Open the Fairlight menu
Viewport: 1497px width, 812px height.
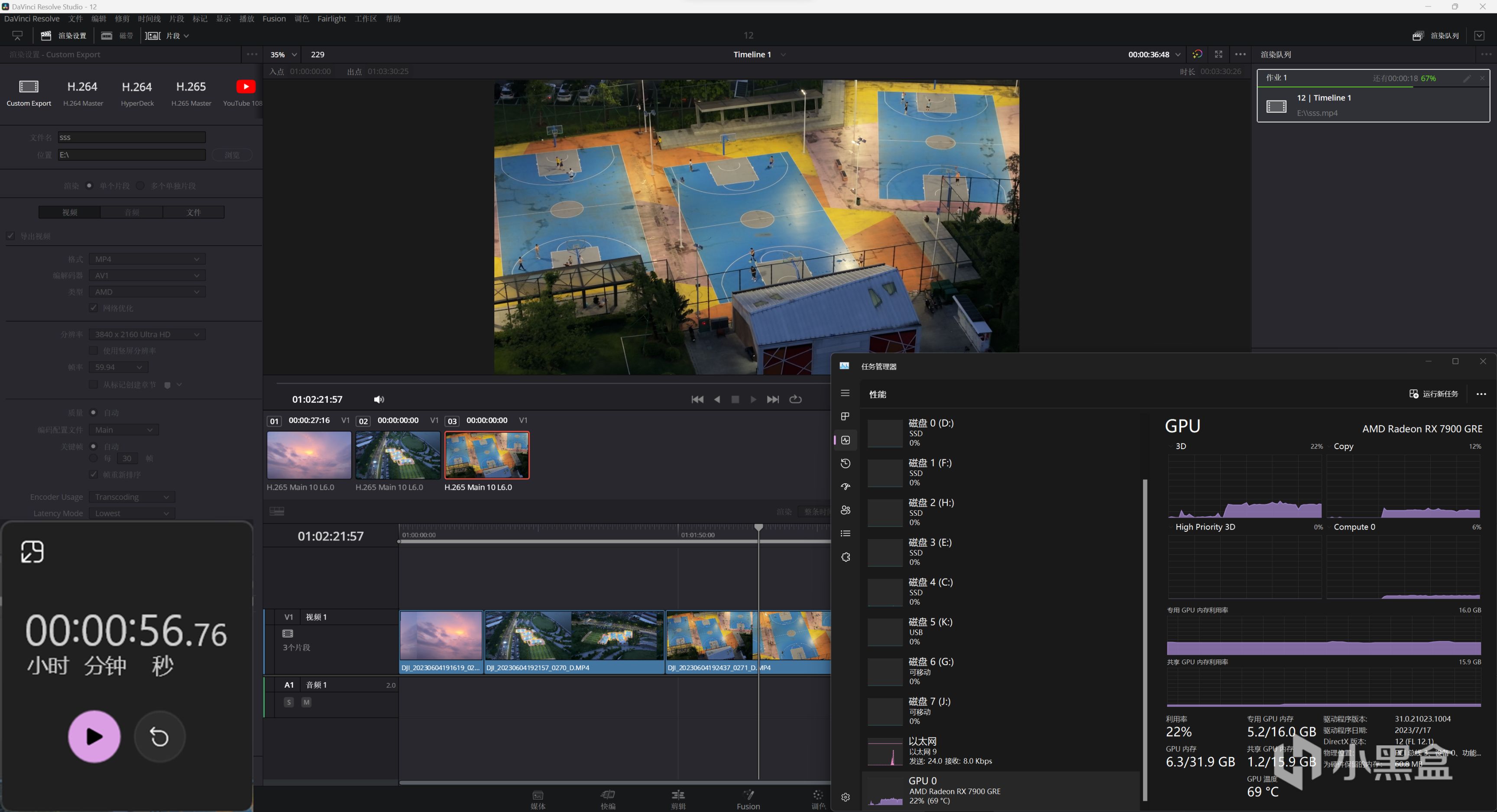pos(331,19)
